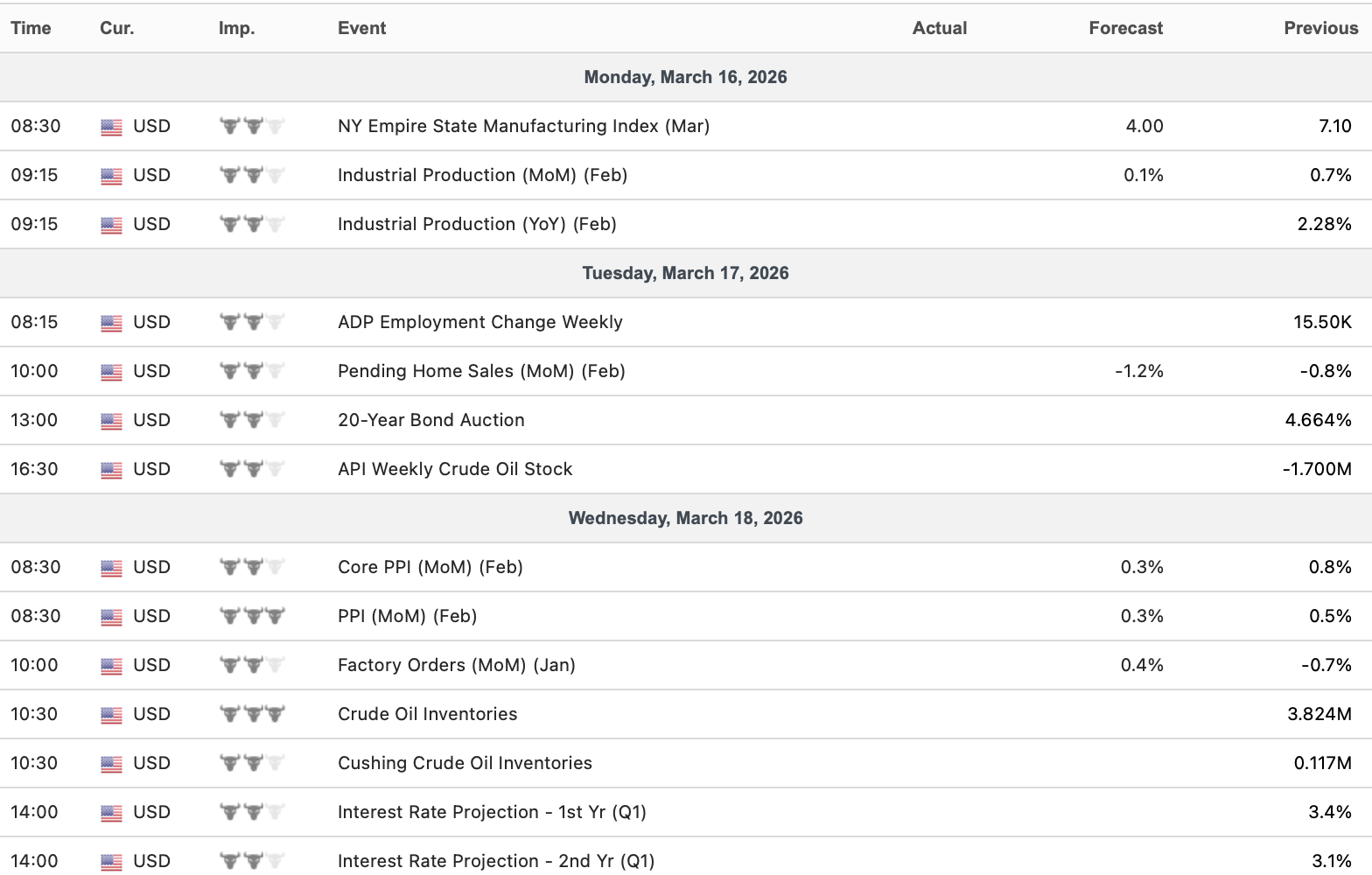Open Industrial Production (YoY) (Feb) event

coord(477,224)
